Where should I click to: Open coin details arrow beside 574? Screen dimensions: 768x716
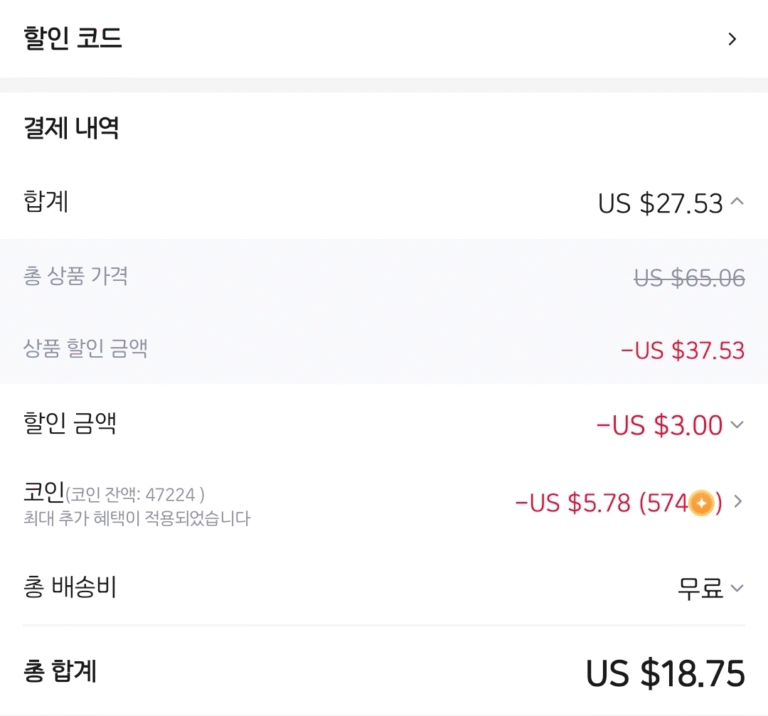[738, 501]
